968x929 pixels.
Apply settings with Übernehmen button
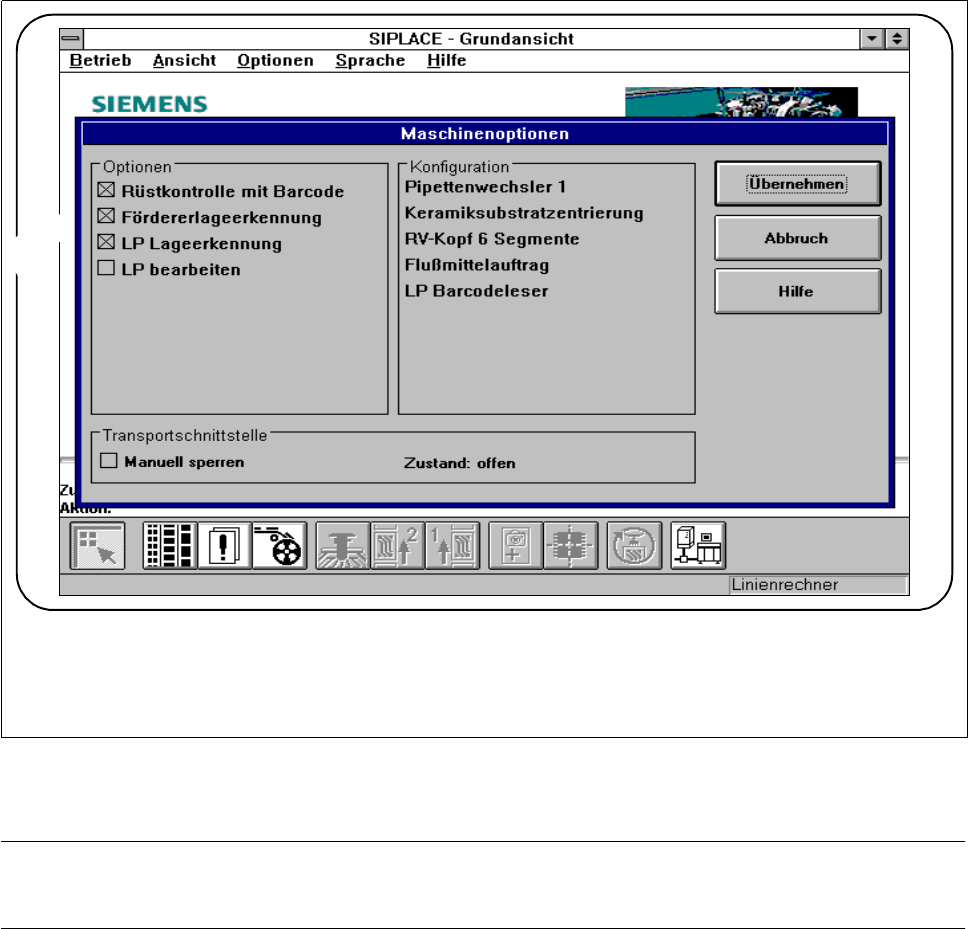pyautogui.click(x=798, y=184)
